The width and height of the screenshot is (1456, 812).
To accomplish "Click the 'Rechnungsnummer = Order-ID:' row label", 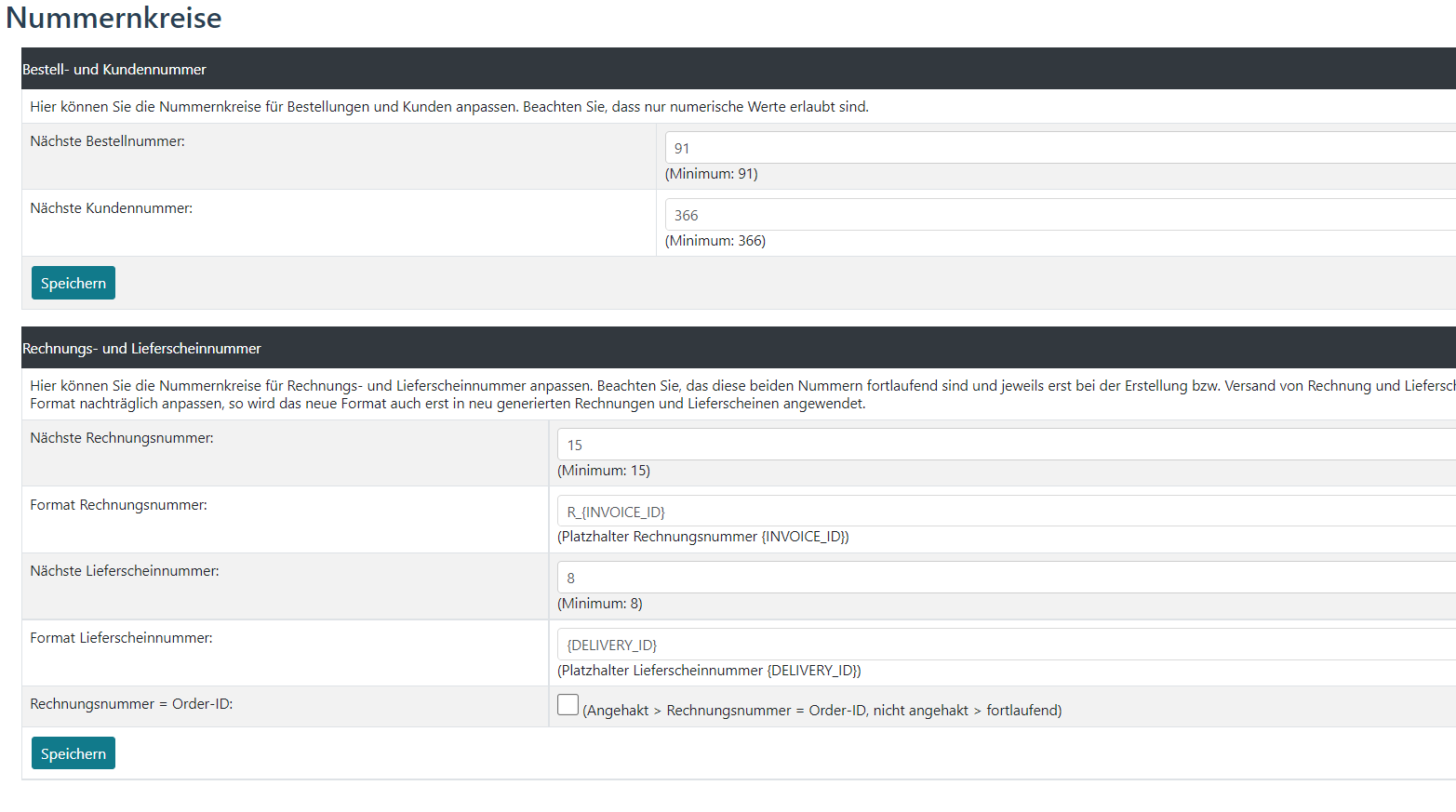I will [x=131, y=704].
